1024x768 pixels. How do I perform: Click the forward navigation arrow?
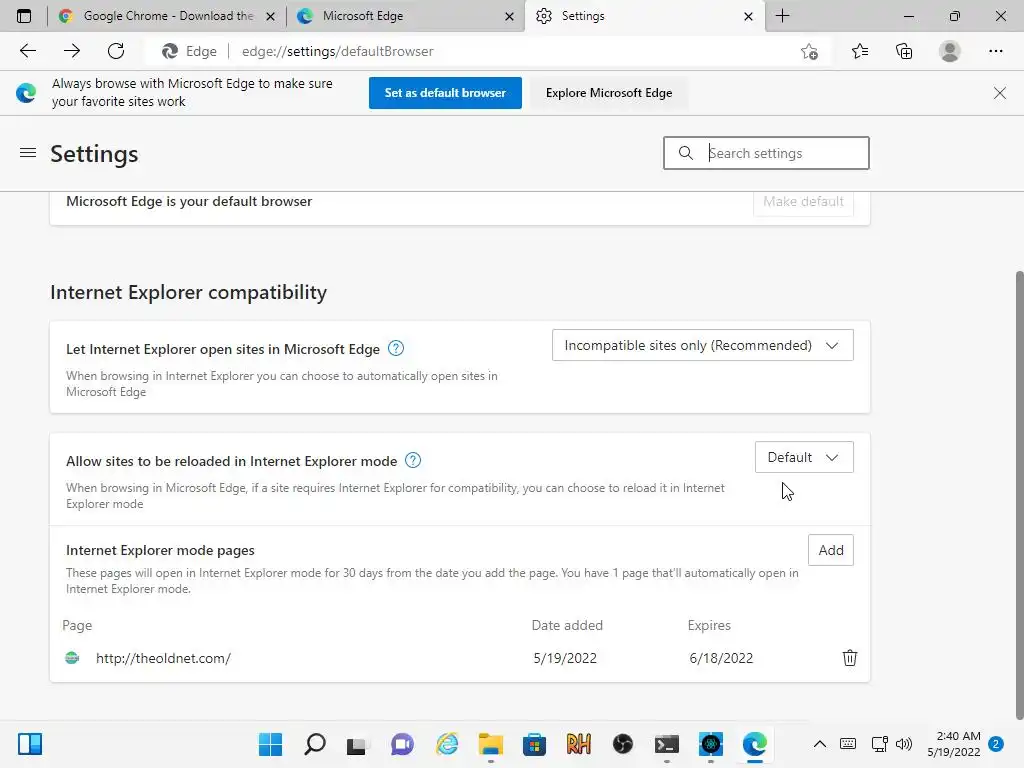coord(72,51)
